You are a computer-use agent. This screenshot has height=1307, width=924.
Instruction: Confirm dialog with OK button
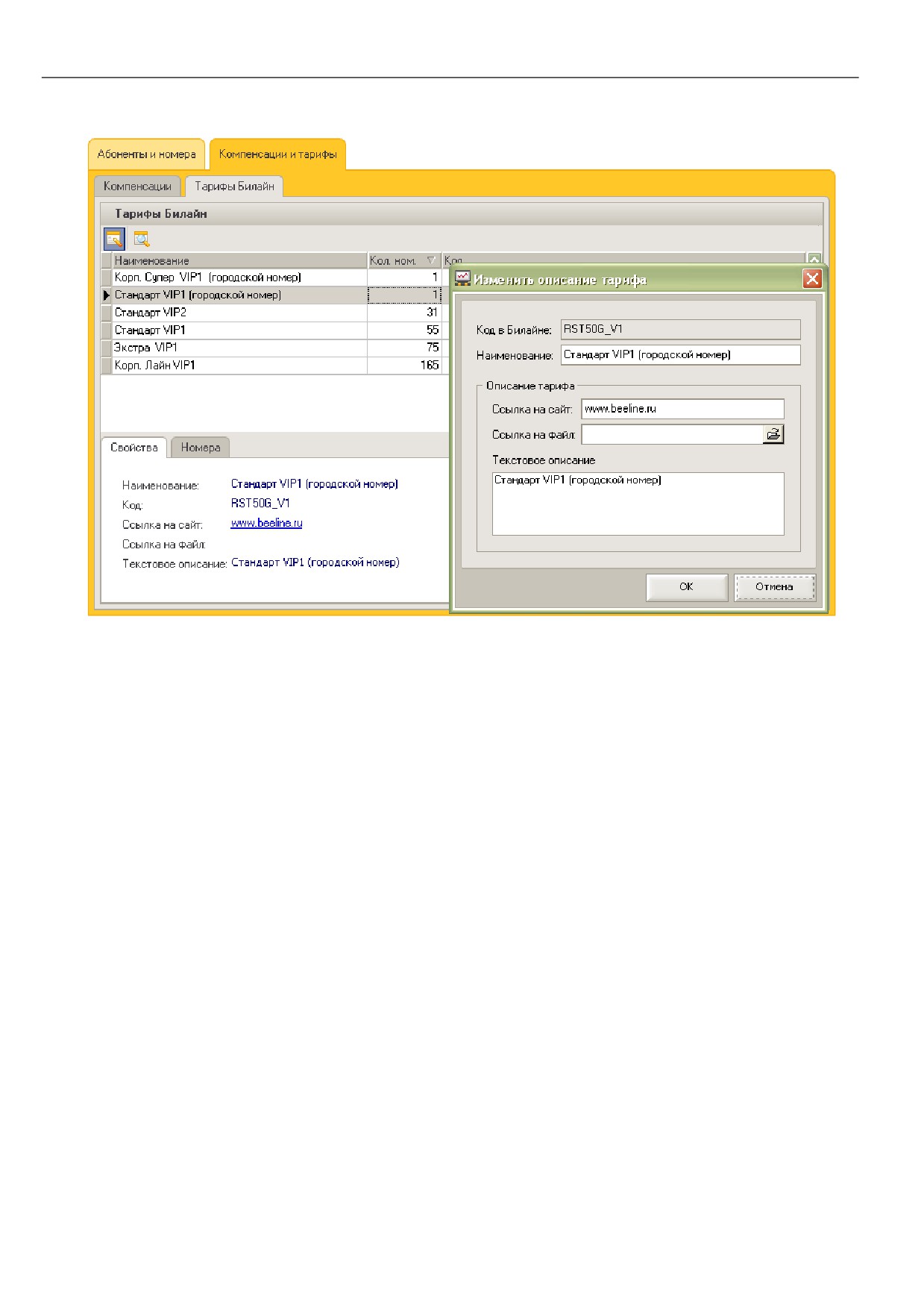point(686,587)
